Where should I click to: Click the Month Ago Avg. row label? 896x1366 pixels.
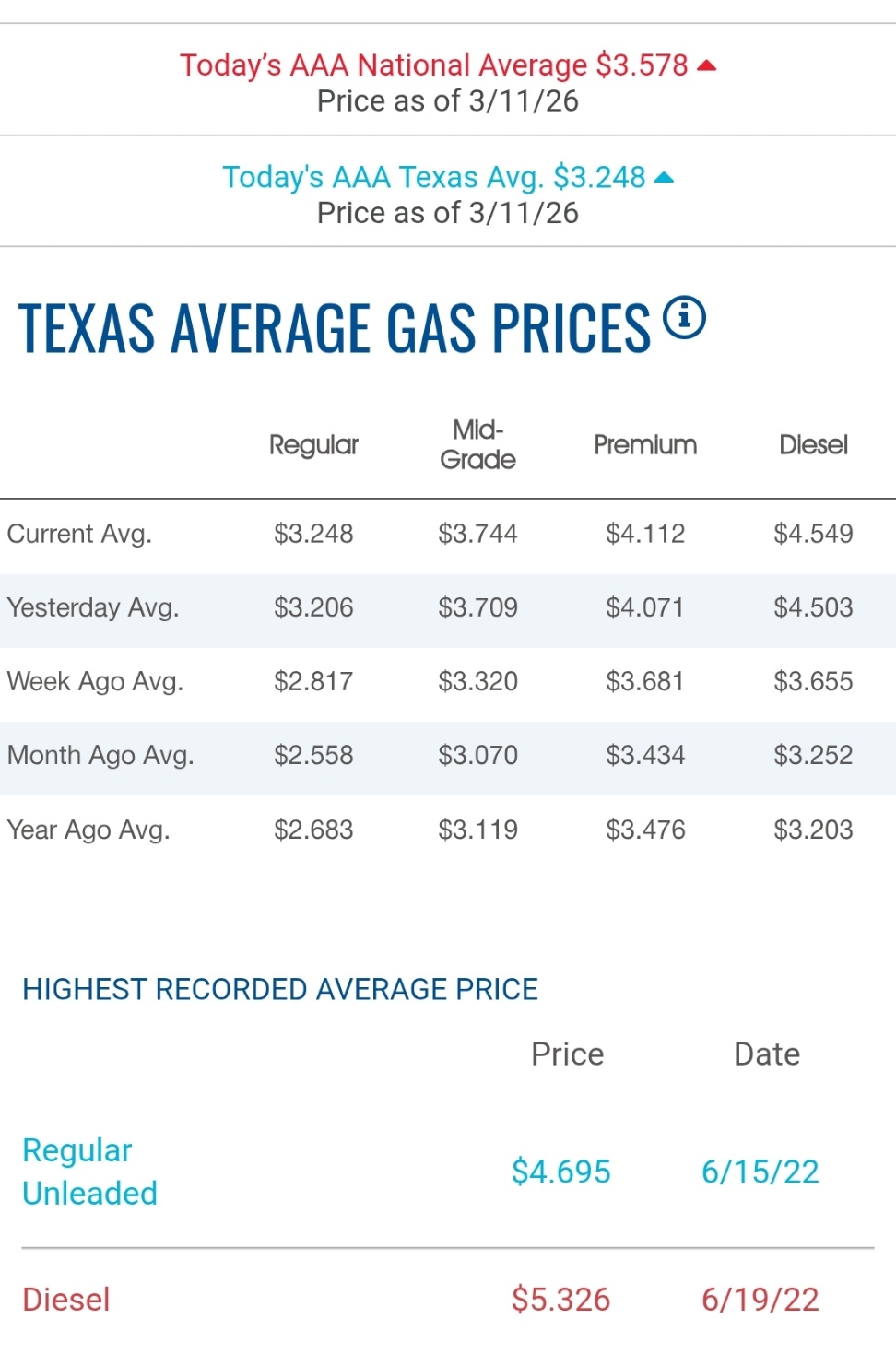click(x=100, y=756)
